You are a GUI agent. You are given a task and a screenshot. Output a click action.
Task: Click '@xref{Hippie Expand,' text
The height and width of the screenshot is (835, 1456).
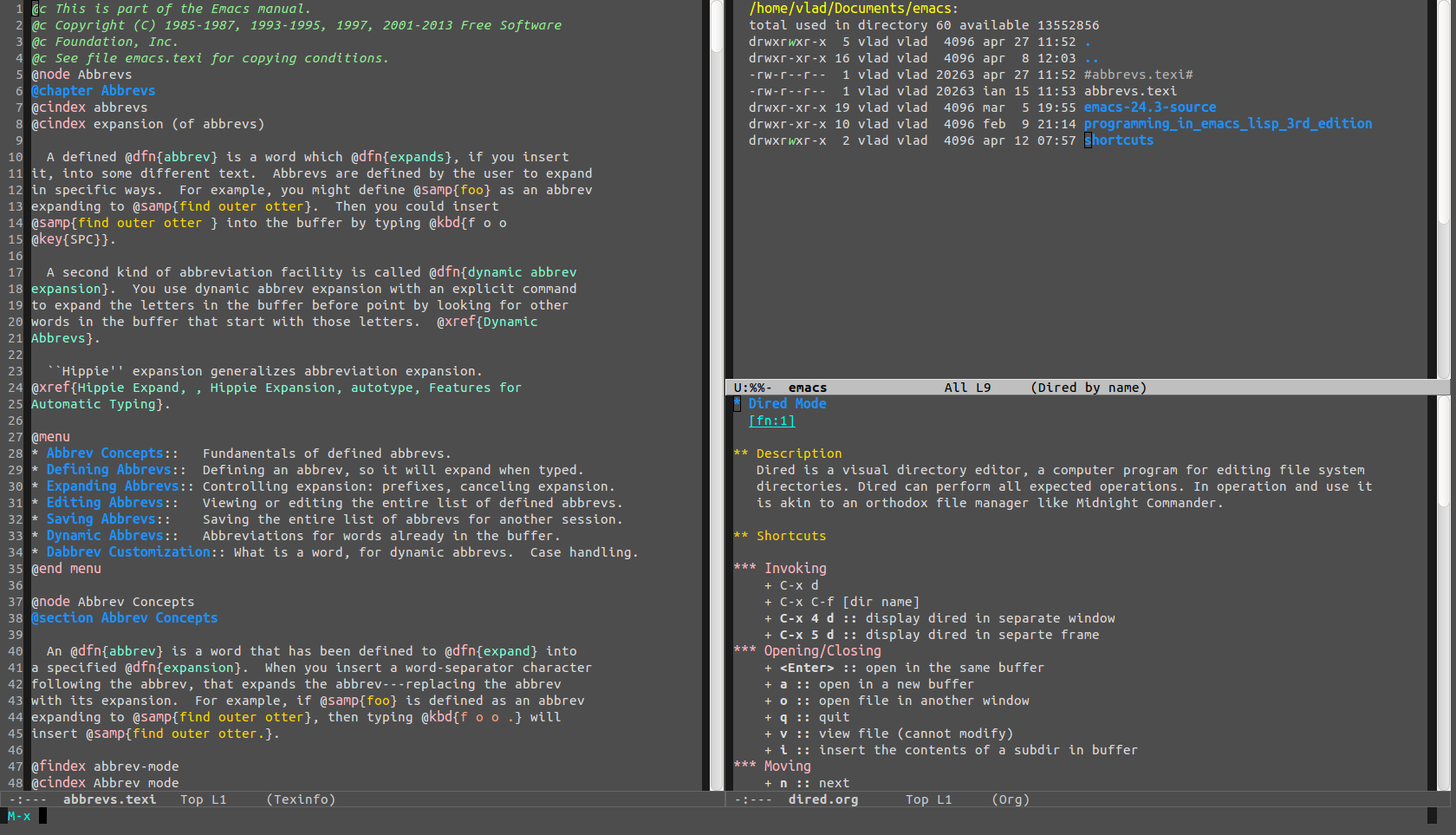[109, 388]
